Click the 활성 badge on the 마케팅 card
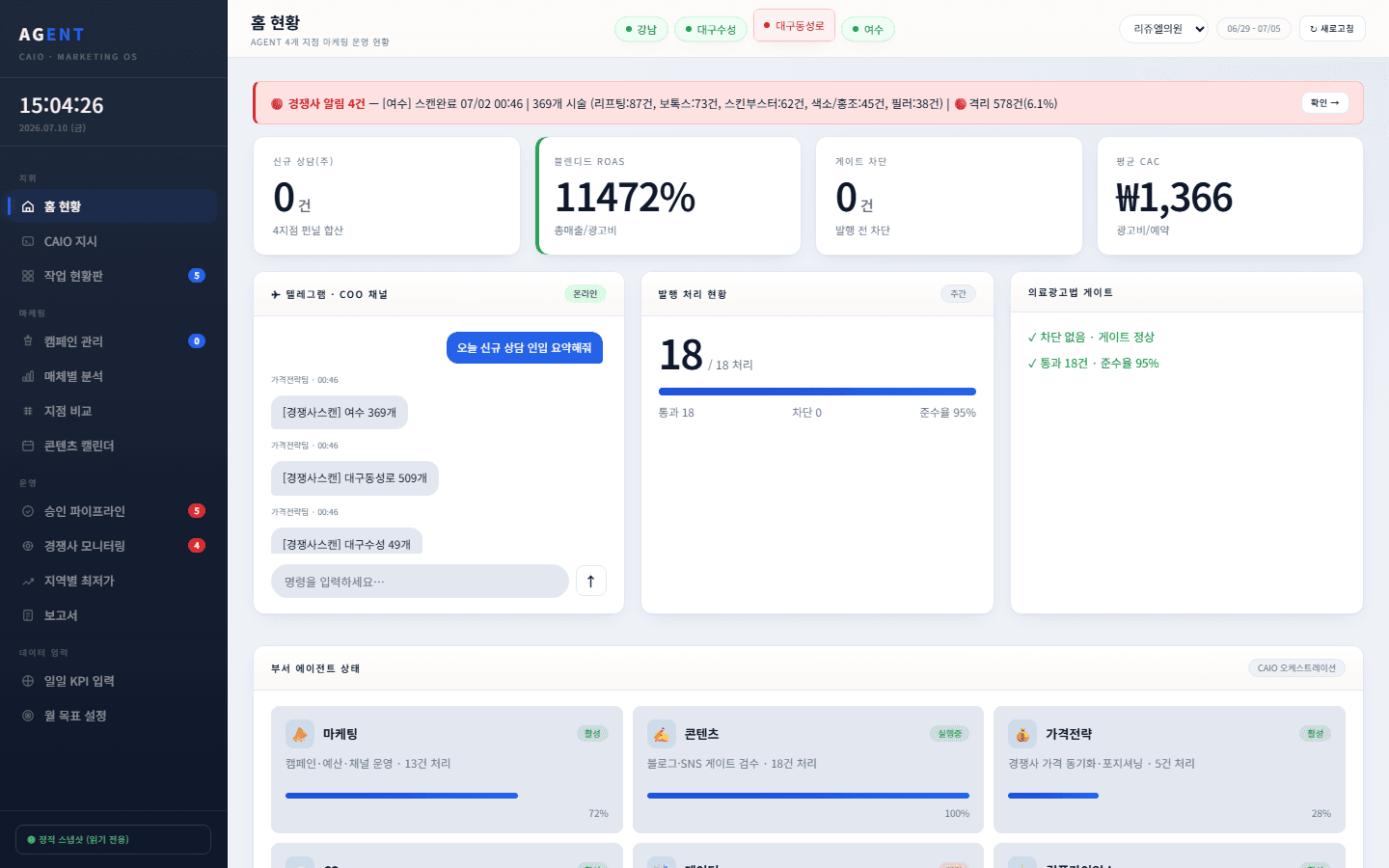Image resolution: width=1389 pixels, height=868 pixels. point(592,734)
